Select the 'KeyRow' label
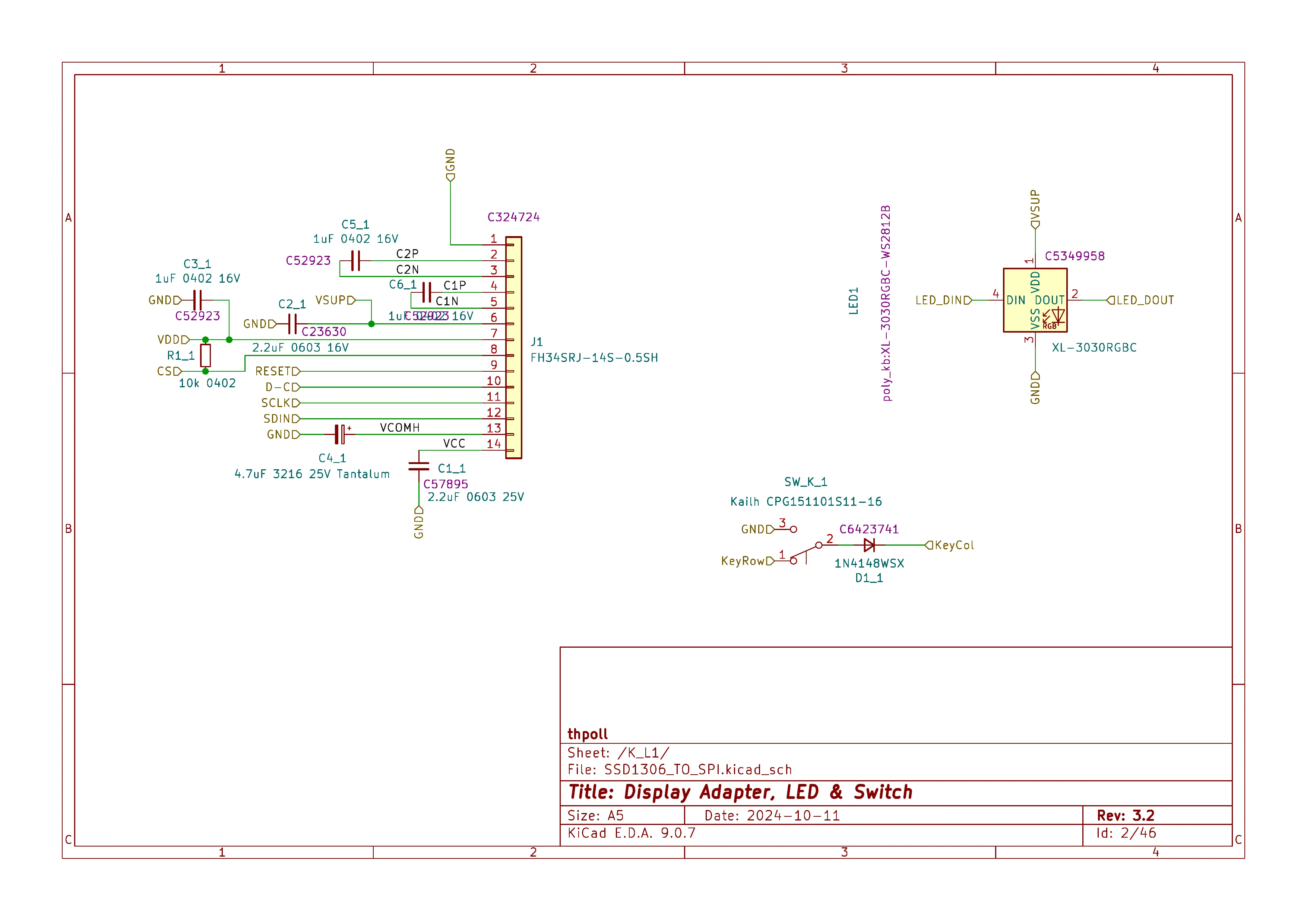This screenshot has height=924, width=1307. pos(747,561)
